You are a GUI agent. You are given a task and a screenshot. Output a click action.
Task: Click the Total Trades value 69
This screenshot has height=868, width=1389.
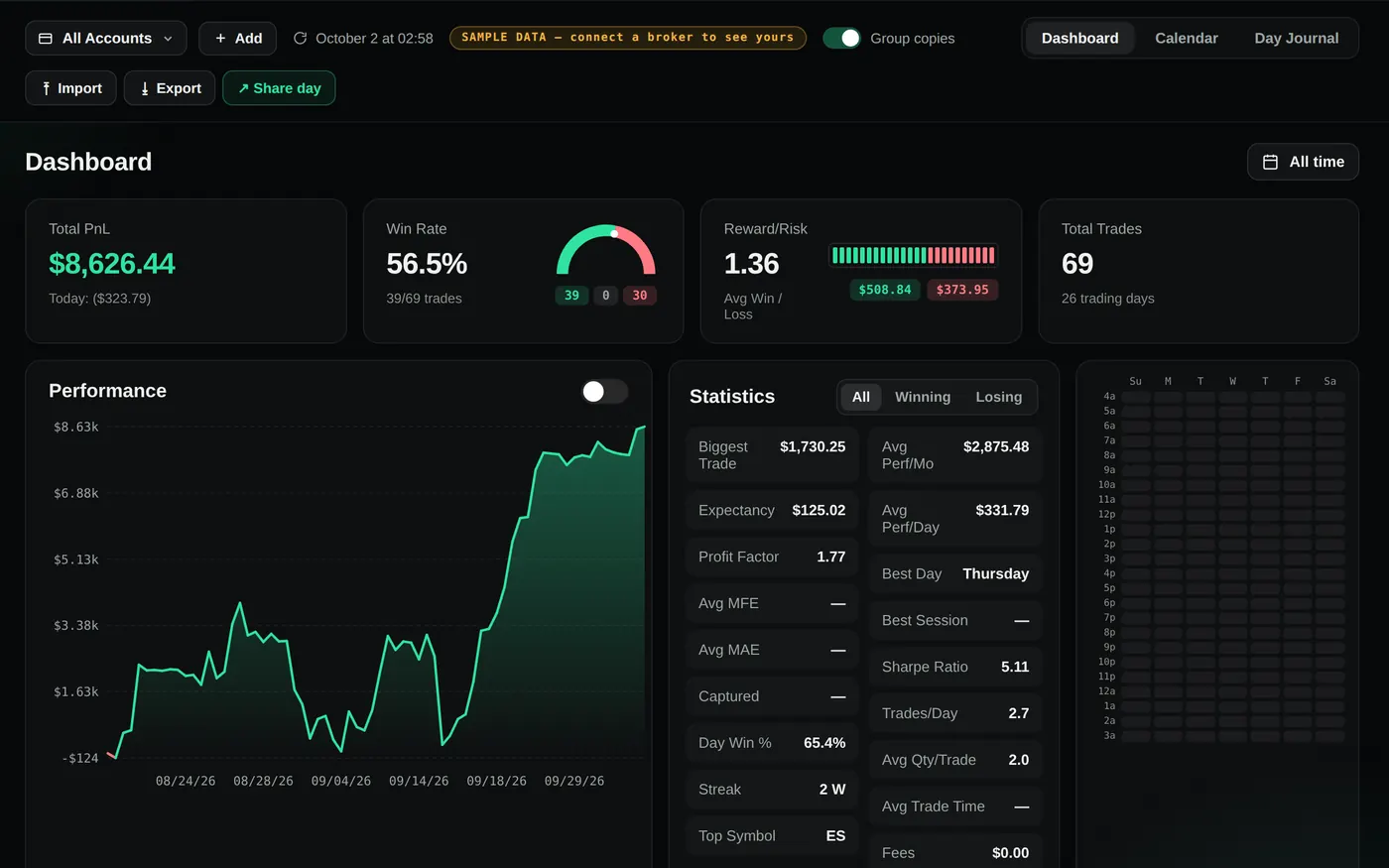1077,264
